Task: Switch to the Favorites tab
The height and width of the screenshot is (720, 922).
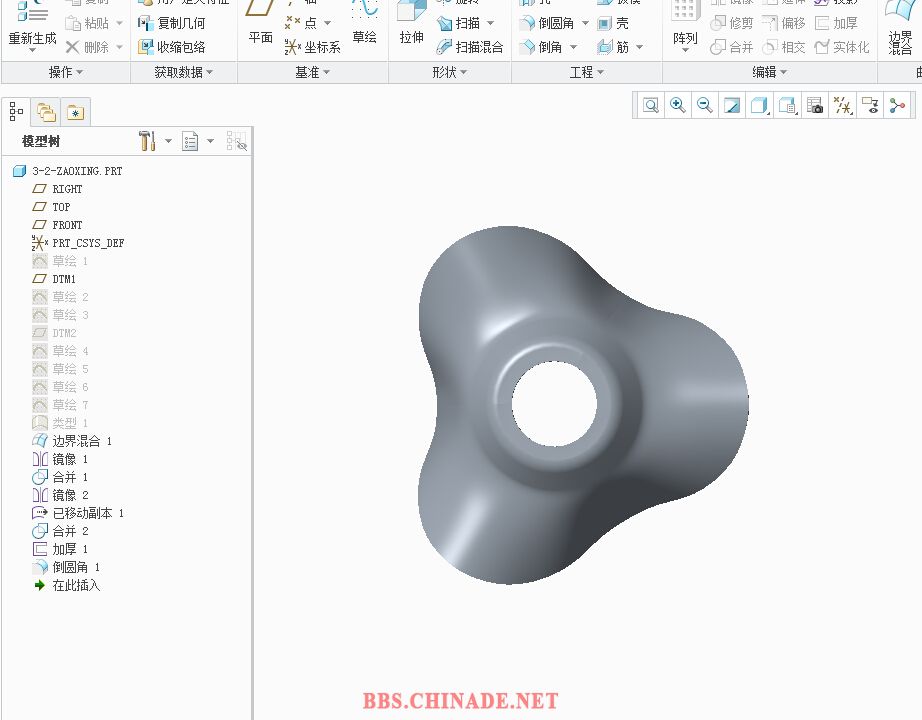Action: [x=75, y=112]
